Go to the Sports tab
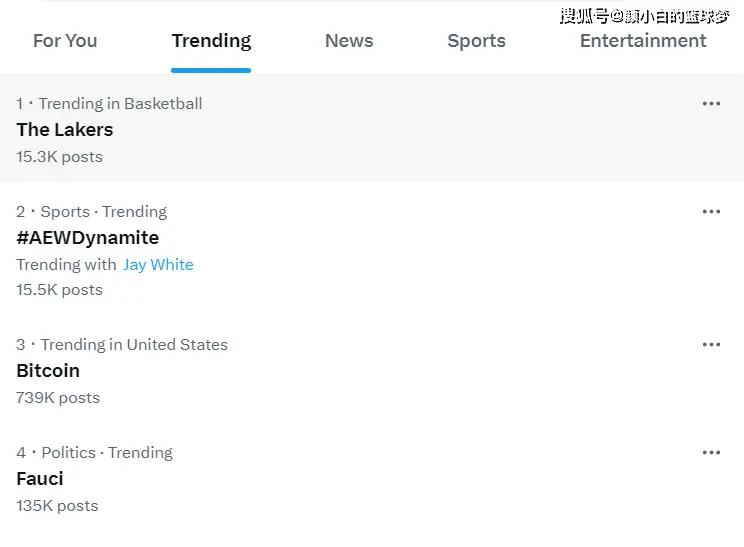Viewport: 744px width, 547px height. (476, 41)
